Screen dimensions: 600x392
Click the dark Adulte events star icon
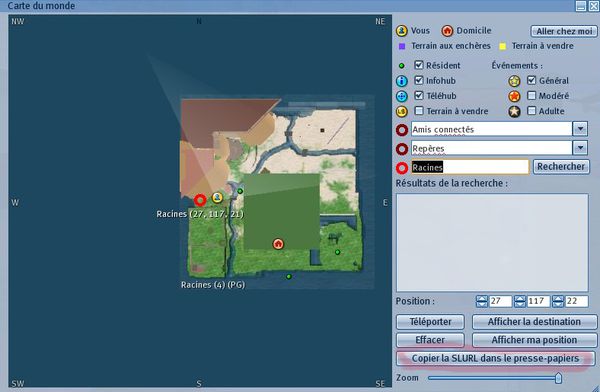[x=514, y=111]
